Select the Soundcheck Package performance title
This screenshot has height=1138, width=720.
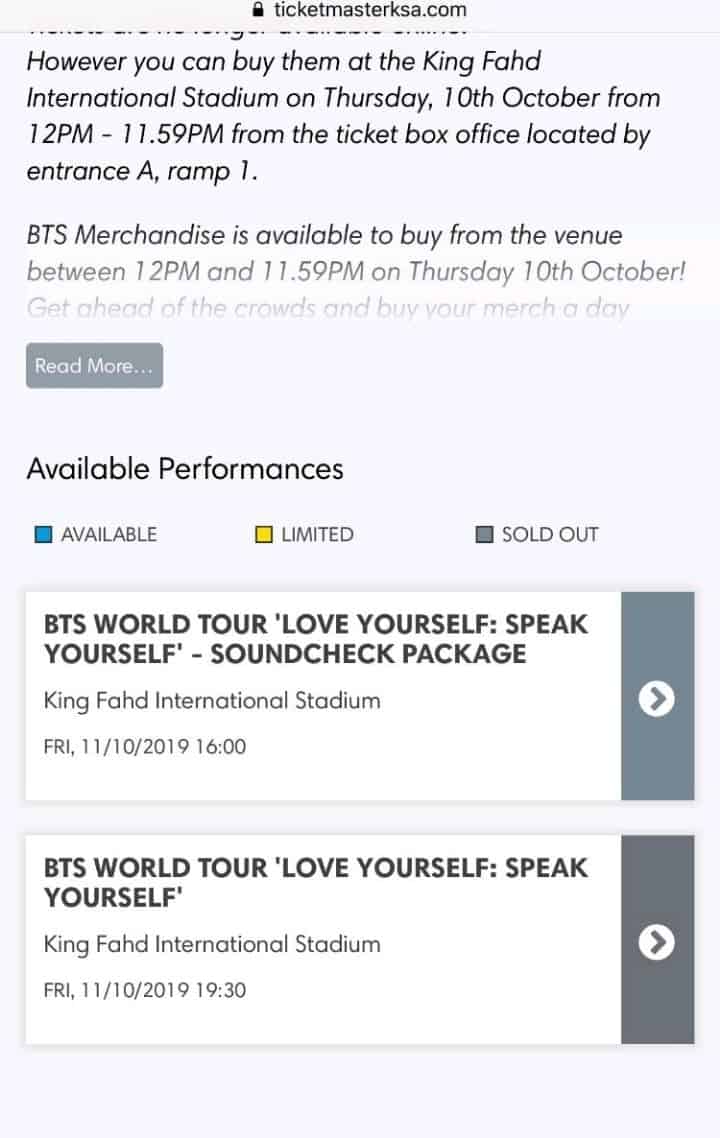(316, 639)
